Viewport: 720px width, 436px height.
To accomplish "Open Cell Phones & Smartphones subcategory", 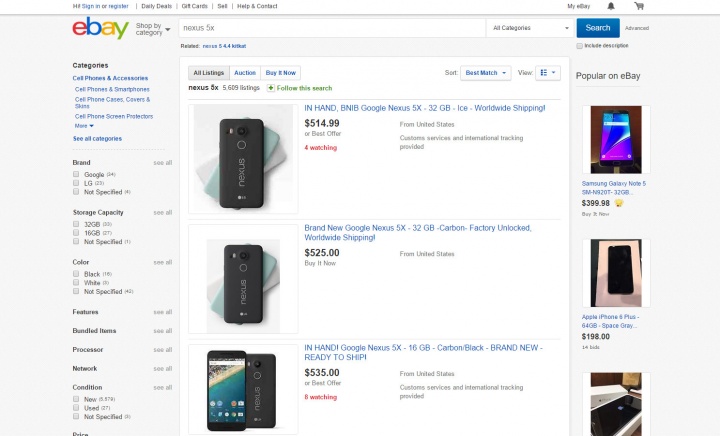I will [112, 89].
